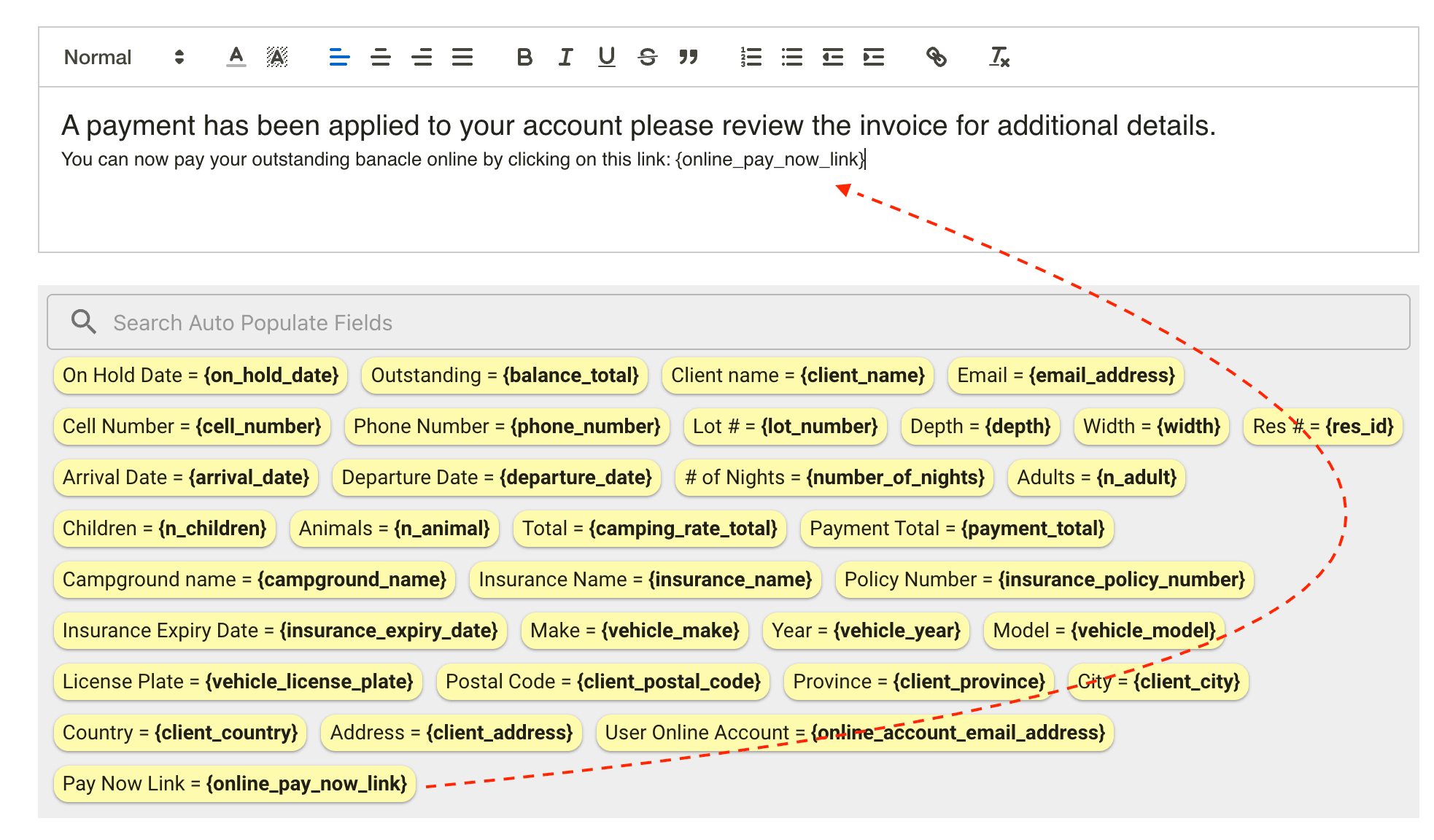Insert the Payment Total field
This screenshot has height=840, width=1434.
coord(957,529)
